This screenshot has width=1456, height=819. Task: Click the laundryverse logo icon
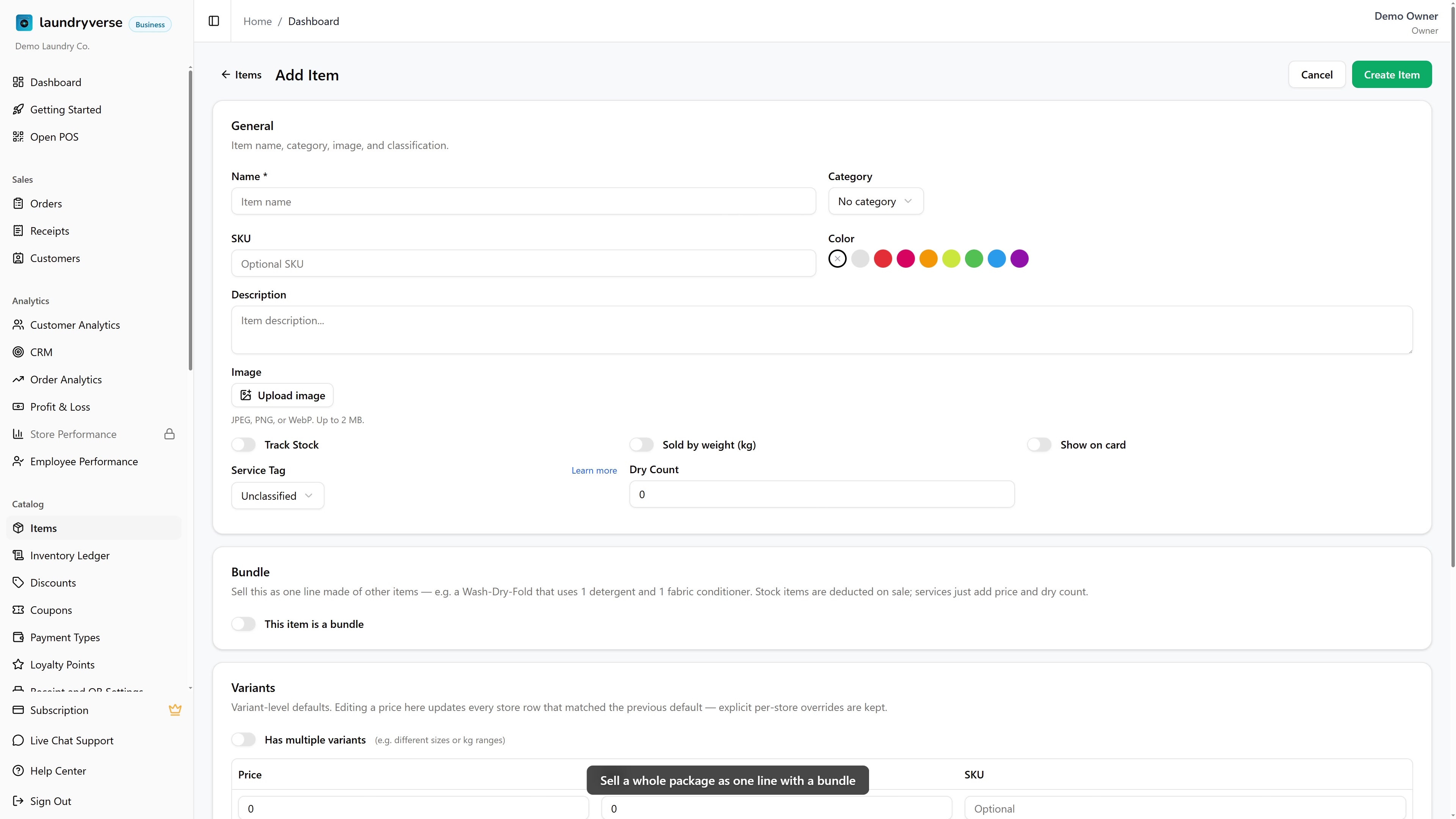point(24,23)
